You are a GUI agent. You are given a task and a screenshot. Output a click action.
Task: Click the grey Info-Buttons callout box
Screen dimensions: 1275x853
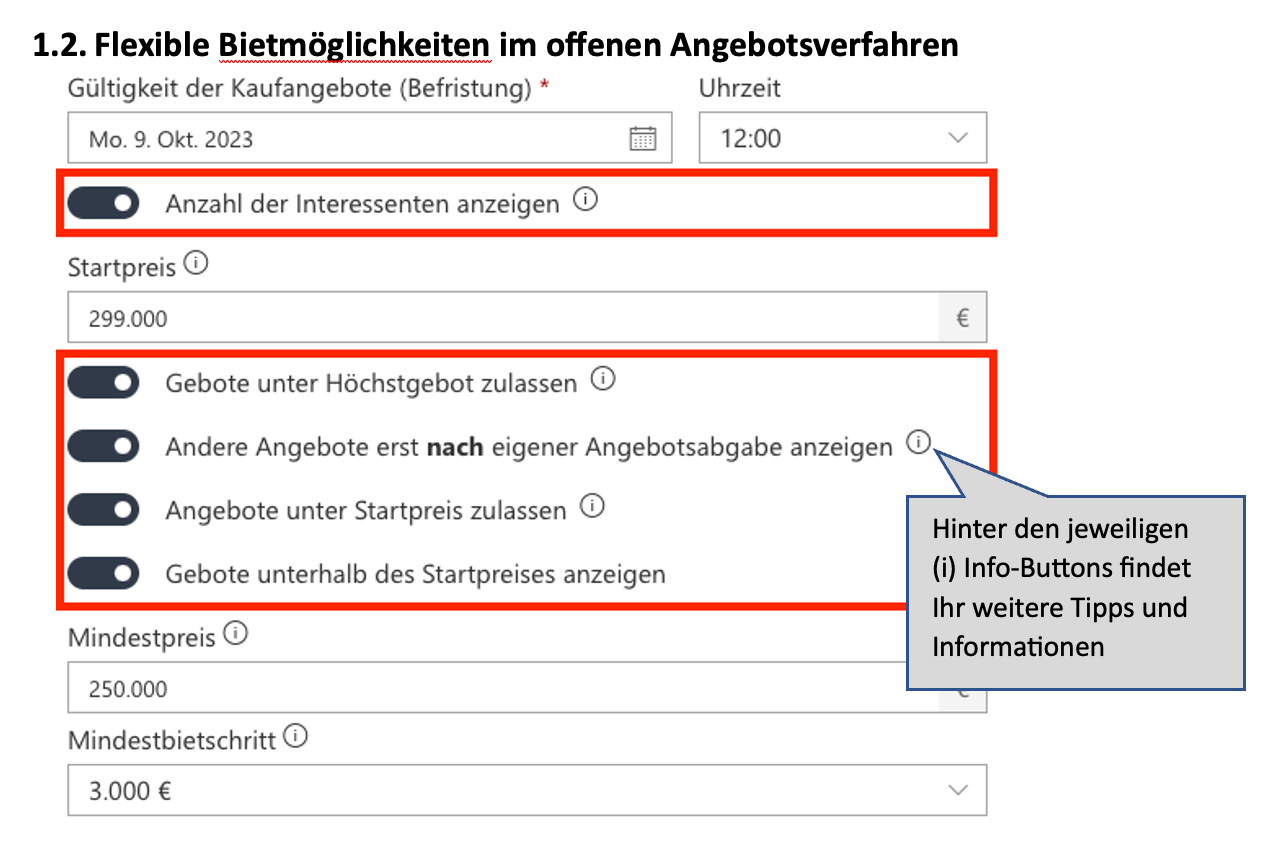coord(1075,590)
